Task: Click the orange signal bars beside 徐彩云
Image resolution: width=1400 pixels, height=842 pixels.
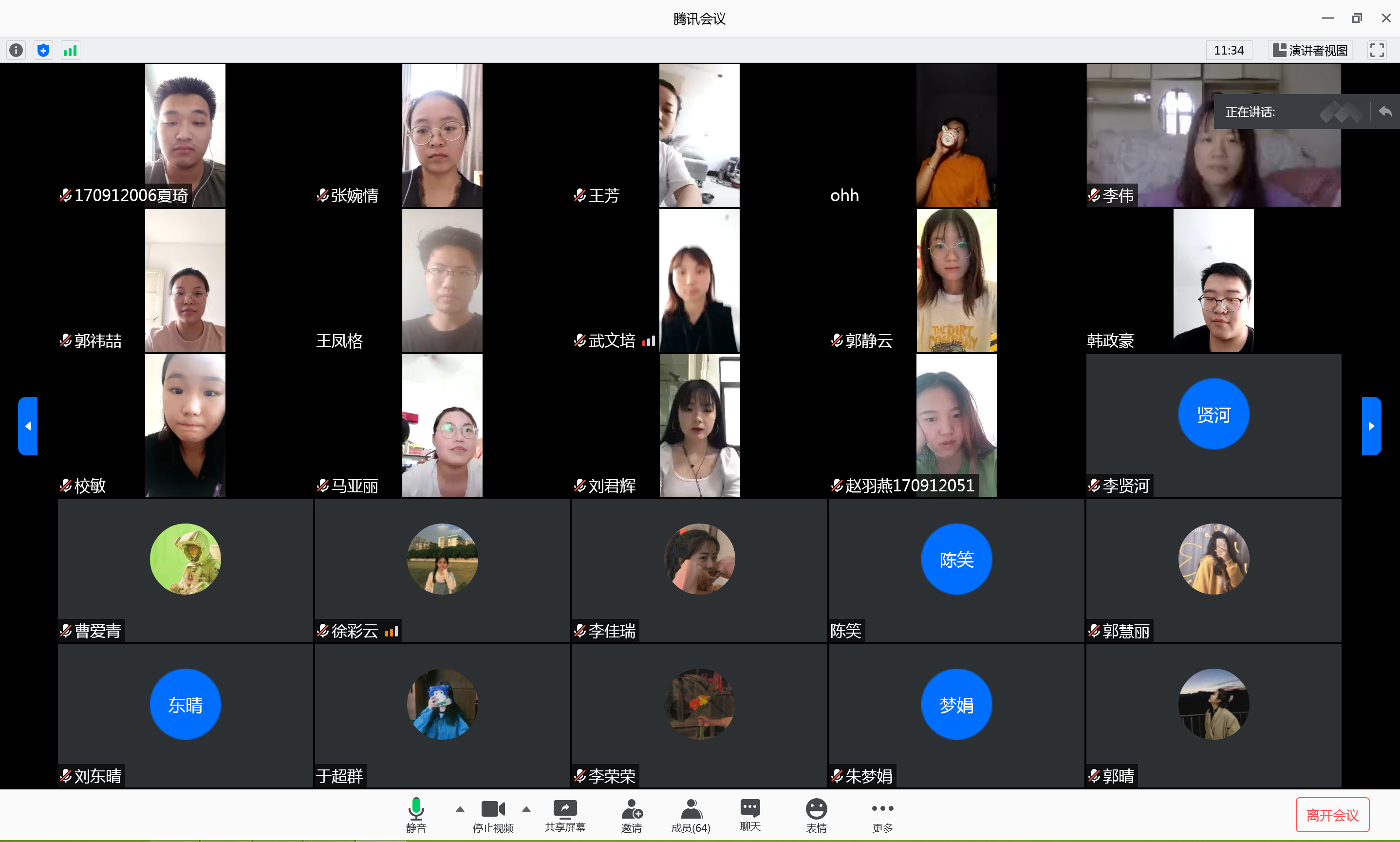Action: click(392, 631)
